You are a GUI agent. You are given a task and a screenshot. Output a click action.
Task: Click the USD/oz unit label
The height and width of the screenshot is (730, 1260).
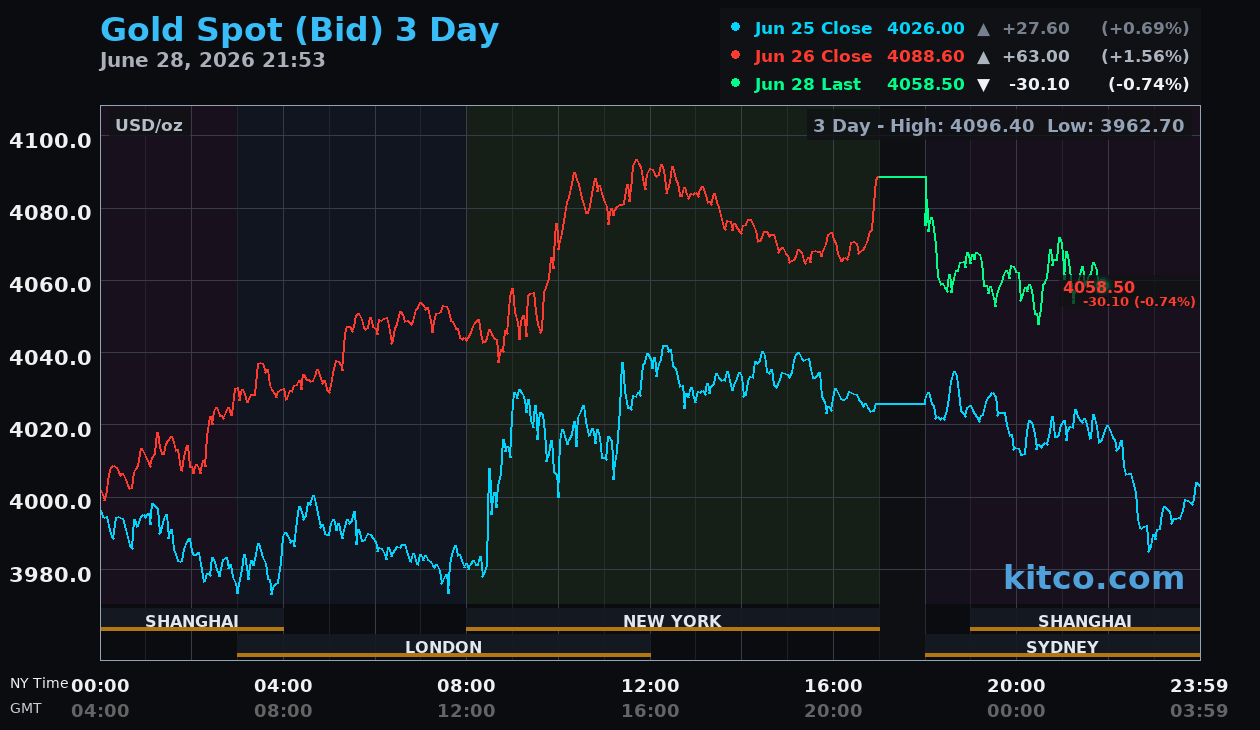(x=149, y=126)
